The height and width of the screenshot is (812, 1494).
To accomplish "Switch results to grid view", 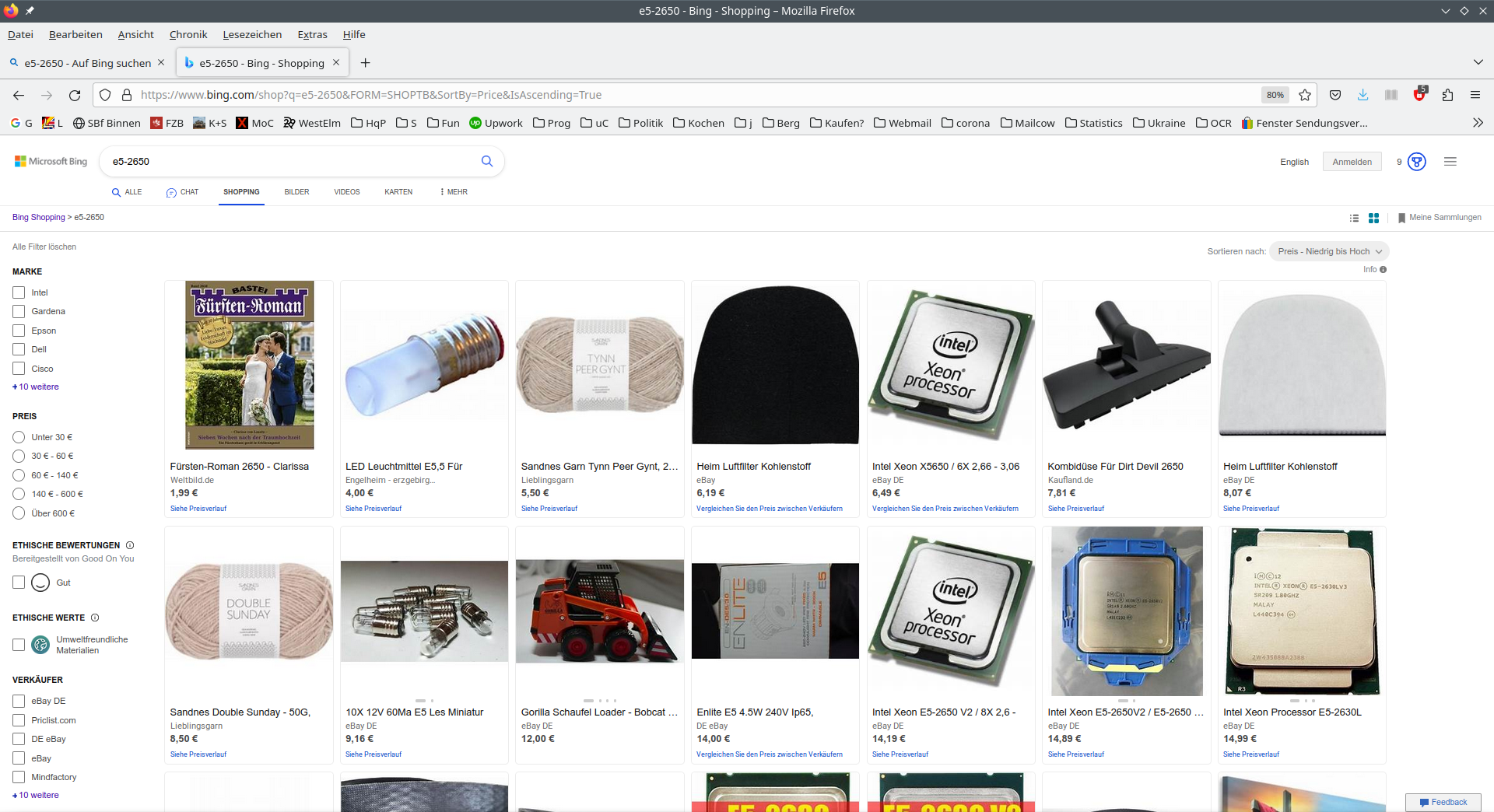I will tap(1373, 218).
